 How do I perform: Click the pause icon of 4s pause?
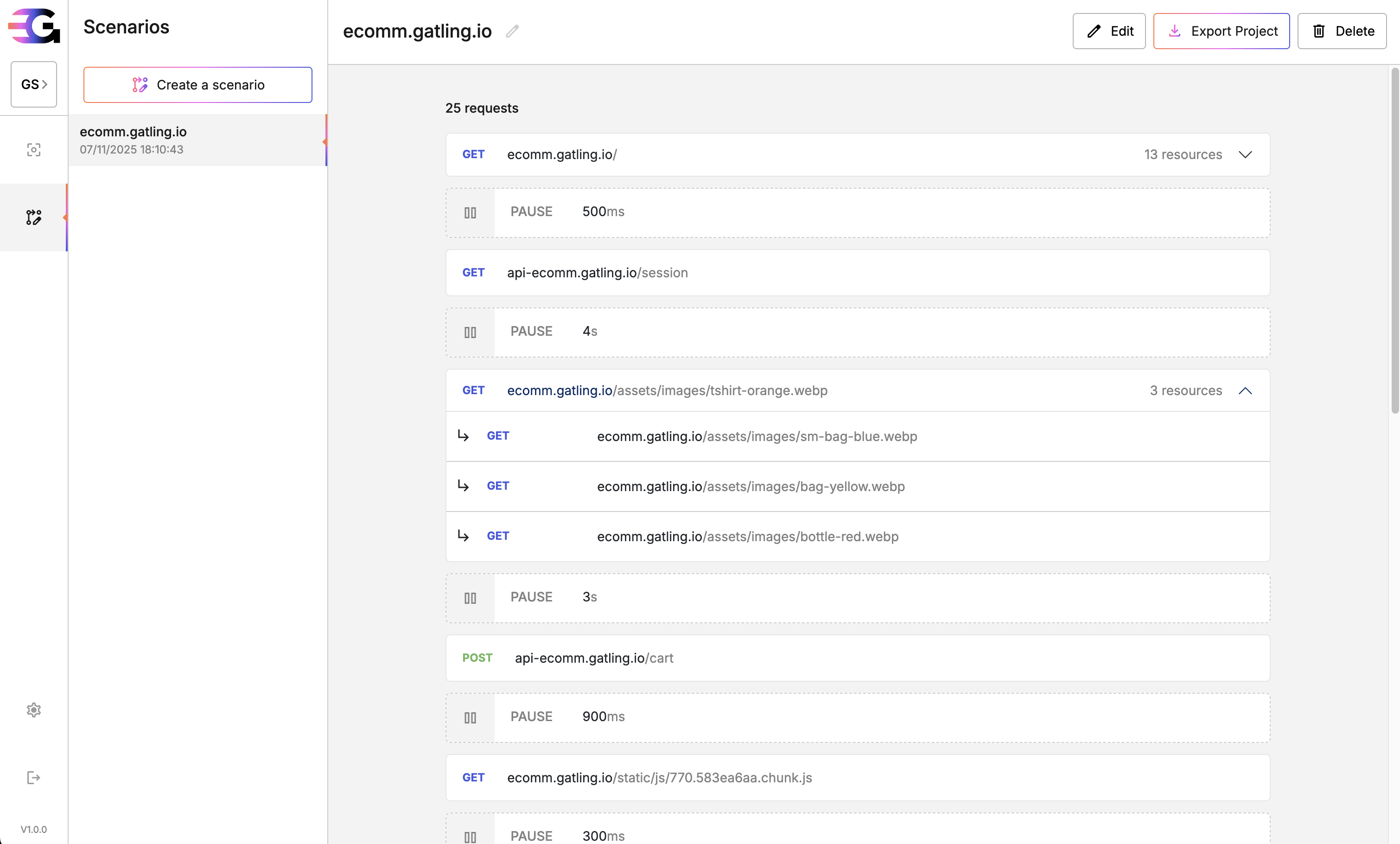pyautogui.click(x=470, y=332)
